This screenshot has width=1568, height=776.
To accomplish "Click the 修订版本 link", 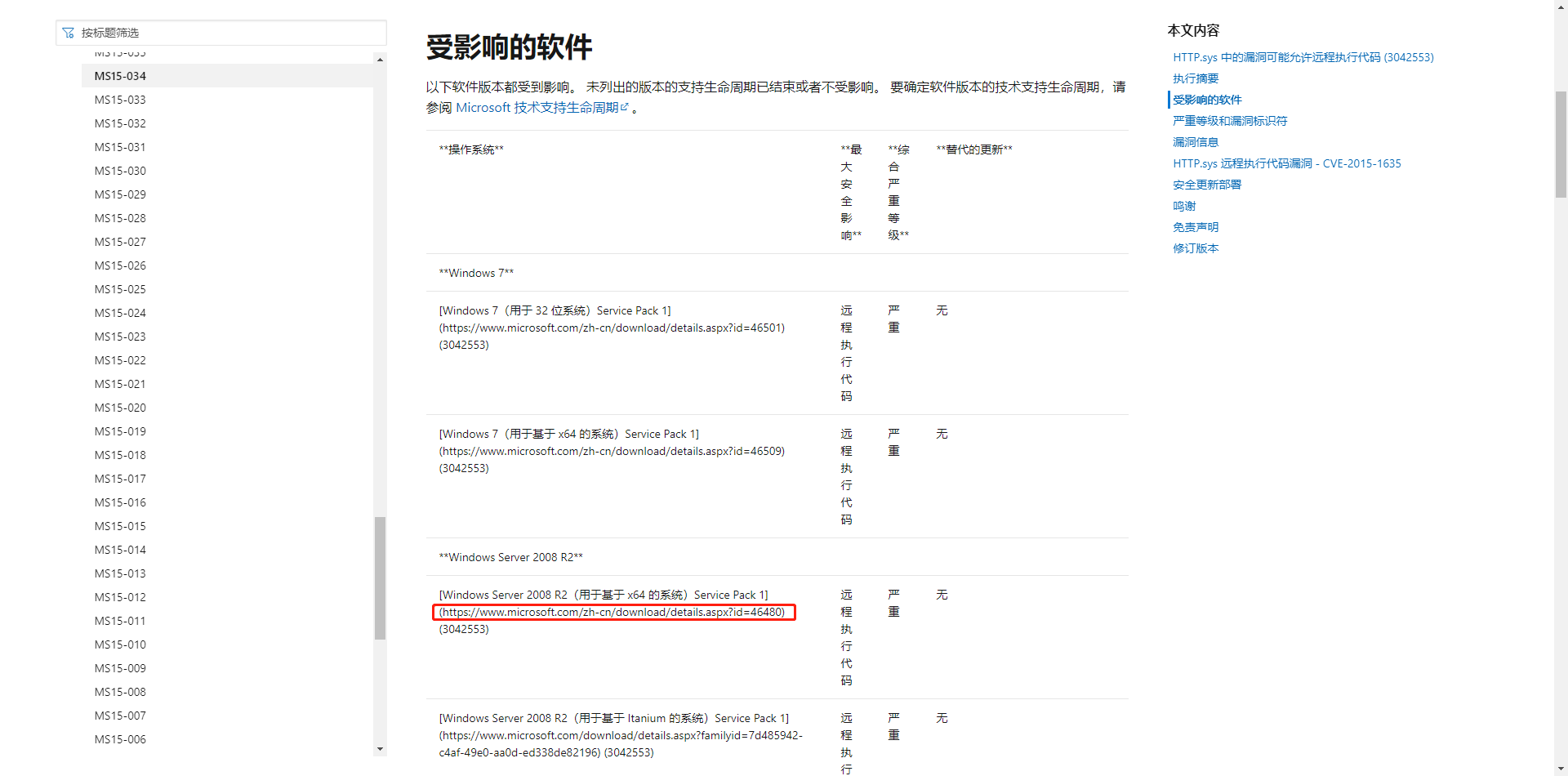I will click(1195, 248).
